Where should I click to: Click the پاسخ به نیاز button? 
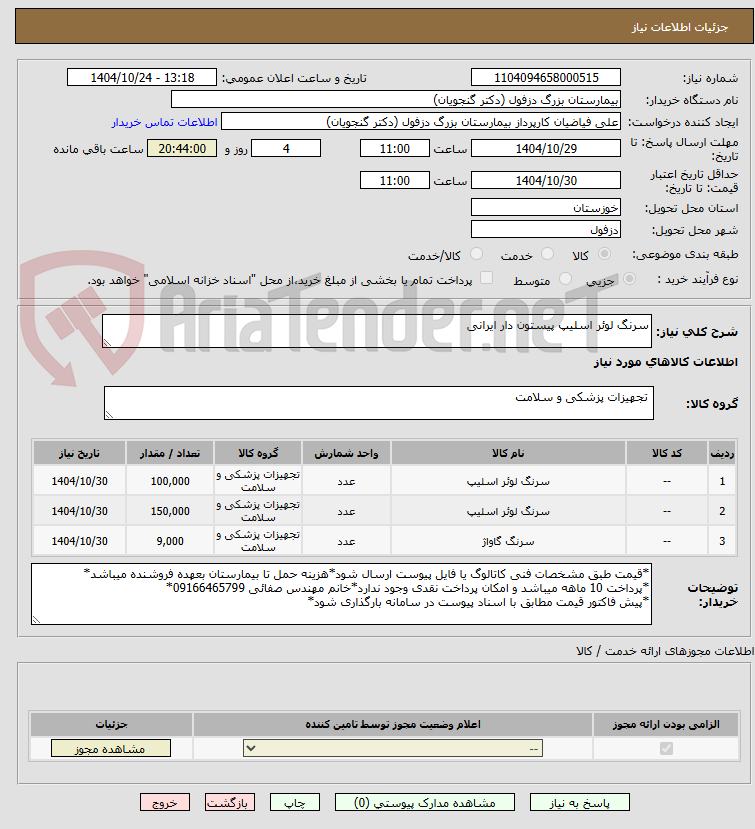point(579,803)
